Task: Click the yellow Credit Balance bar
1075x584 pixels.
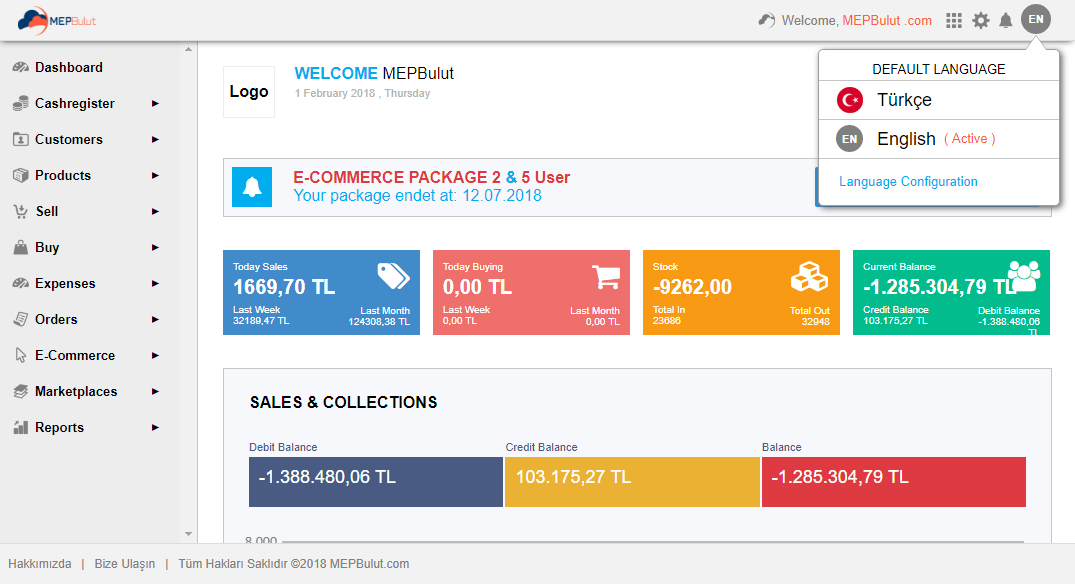Action: (x=632, y=482)
